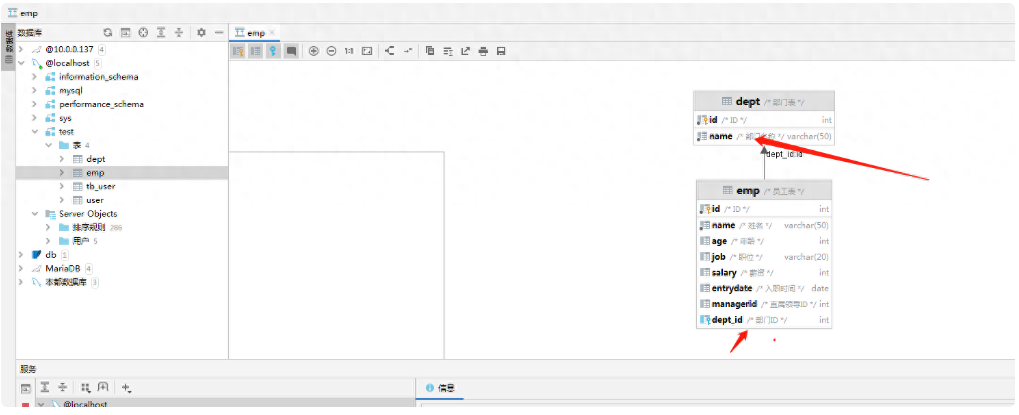Fit diagram content to window

(x=367, y=51)
